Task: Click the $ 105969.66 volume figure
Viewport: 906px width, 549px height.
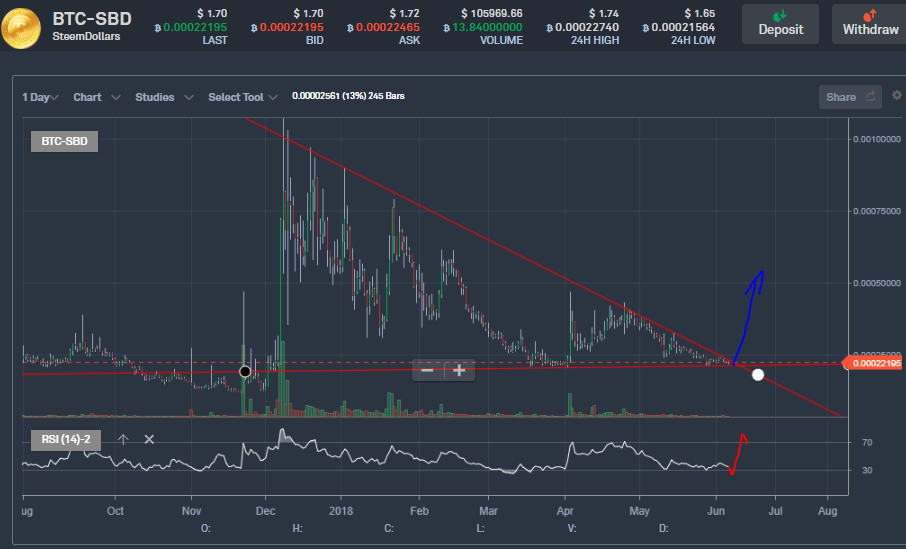Action: 492,13
